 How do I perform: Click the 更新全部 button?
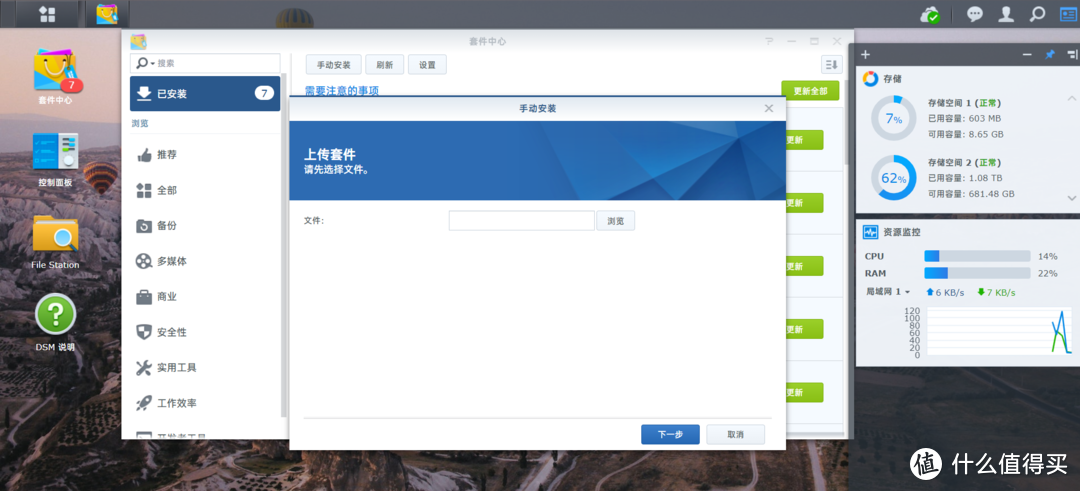pyautogui.click(x=810, y=90)
